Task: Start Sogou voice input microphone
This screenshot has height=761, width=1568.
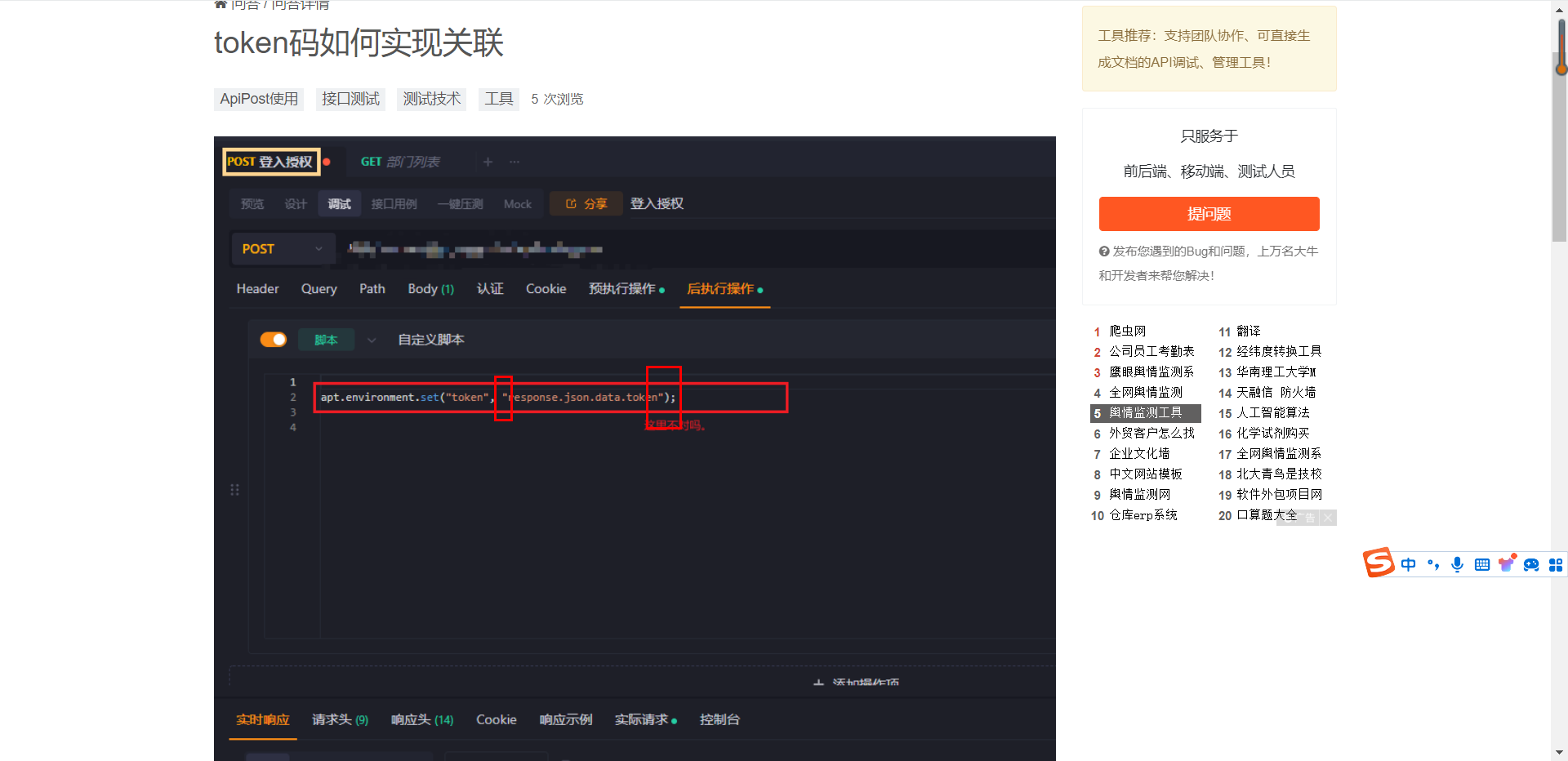Action: [x=1458, y=564]
